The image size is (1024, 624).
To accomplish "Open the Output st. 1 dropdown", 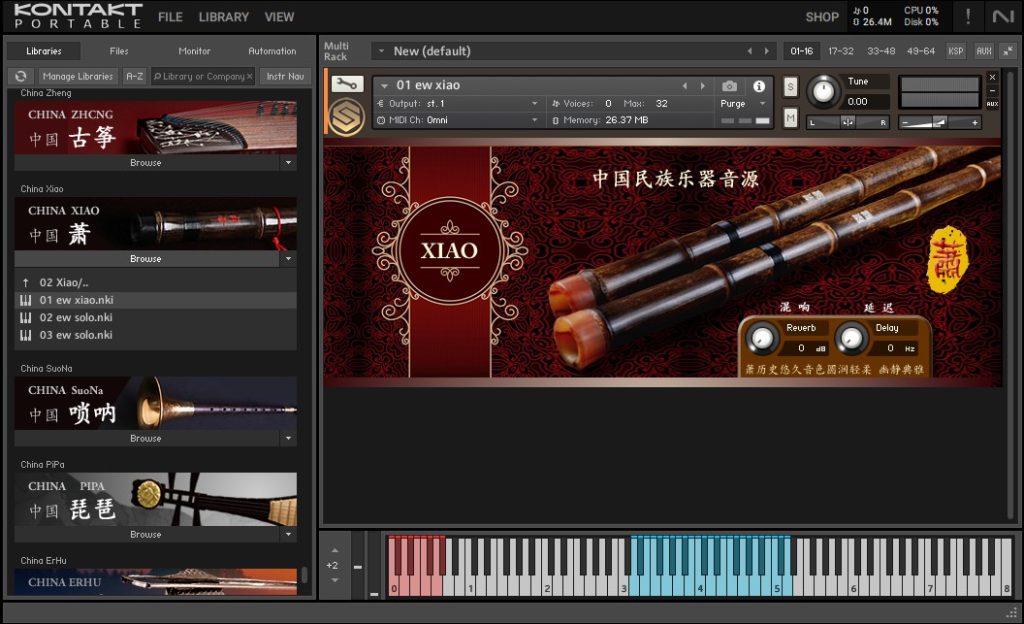I will point(535,104).
